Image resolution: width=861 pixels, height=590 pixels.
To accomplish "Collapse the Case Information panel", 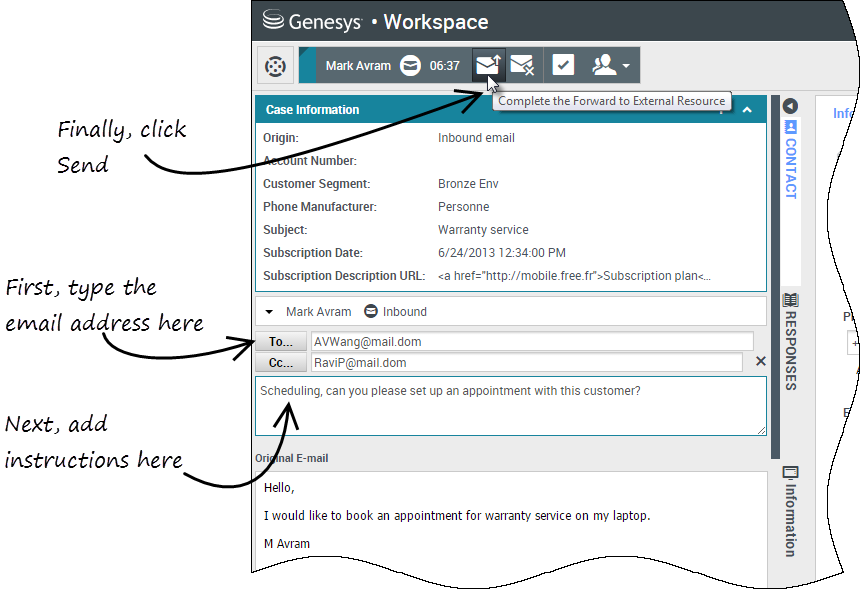I will coord(747,110).
